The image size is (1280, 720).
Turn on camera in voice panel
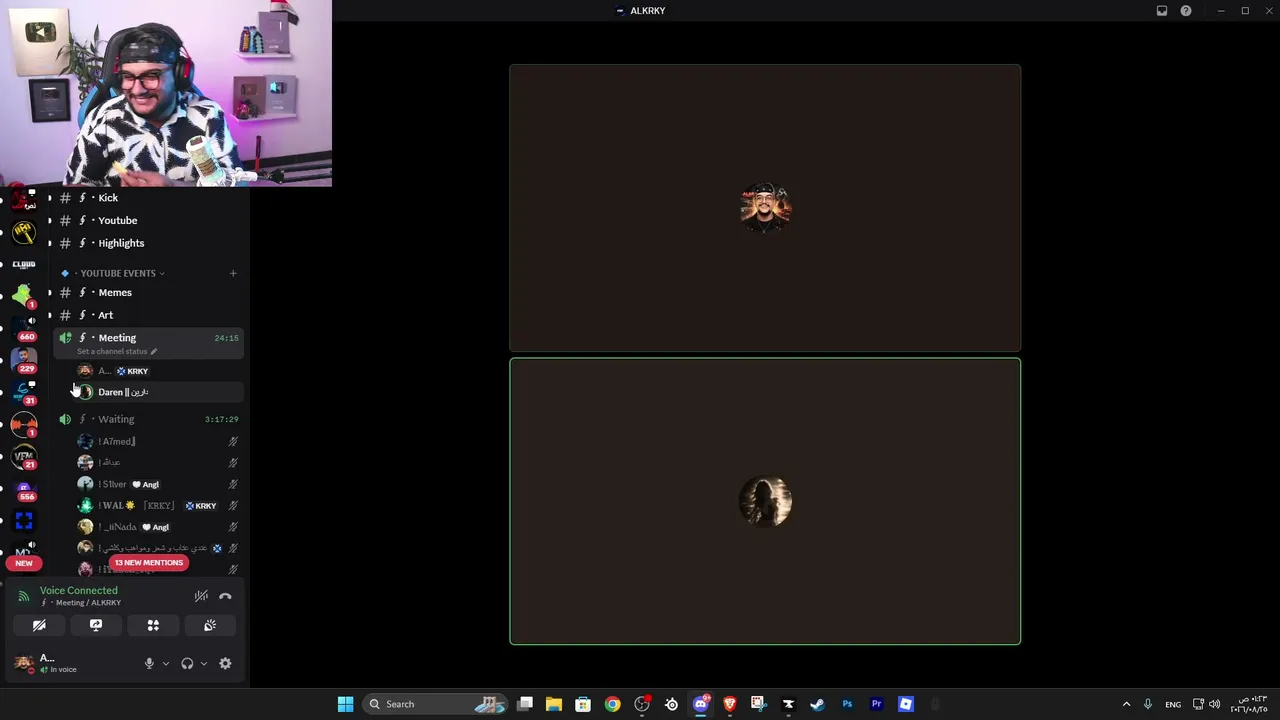39,625
